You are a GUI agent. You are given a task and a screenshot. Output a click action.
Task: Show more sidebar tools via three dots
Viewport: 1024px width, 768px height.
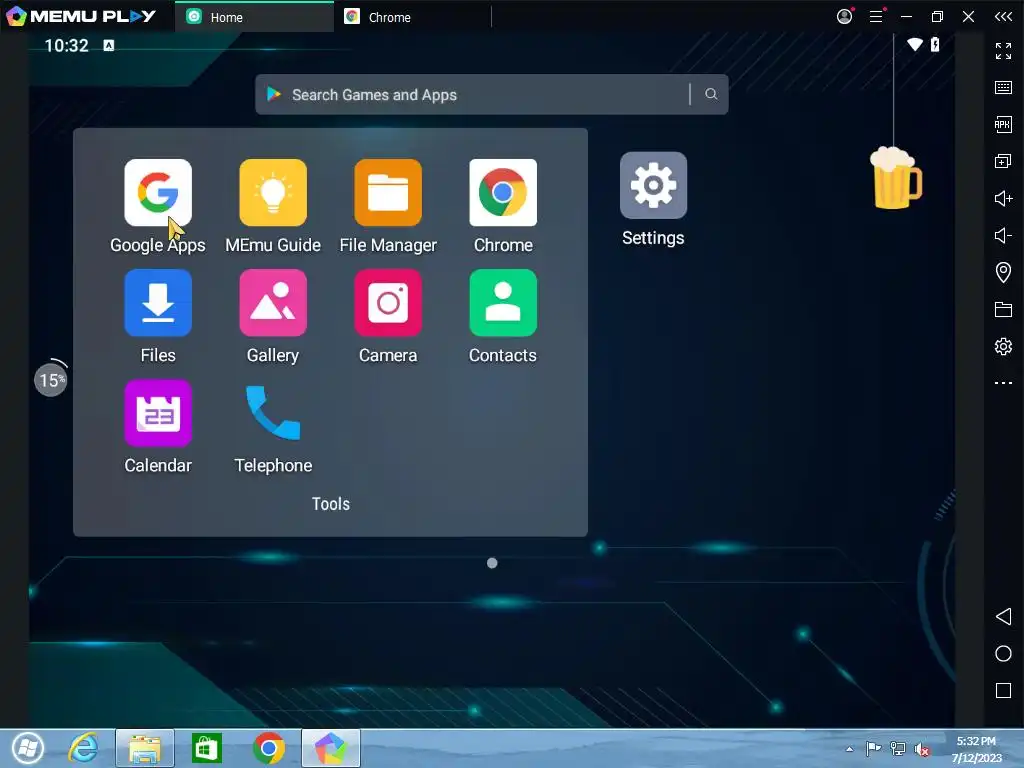click(1003, 383)
